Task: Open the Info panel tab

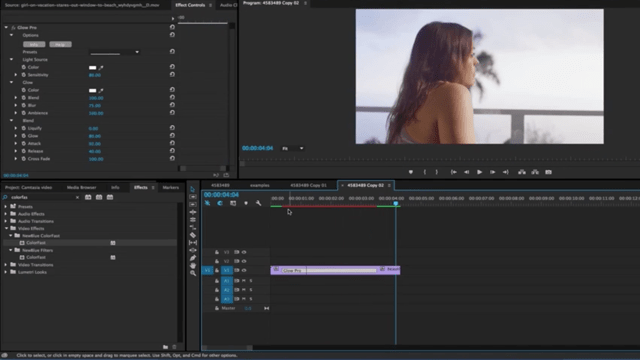Action: [115, 187]
